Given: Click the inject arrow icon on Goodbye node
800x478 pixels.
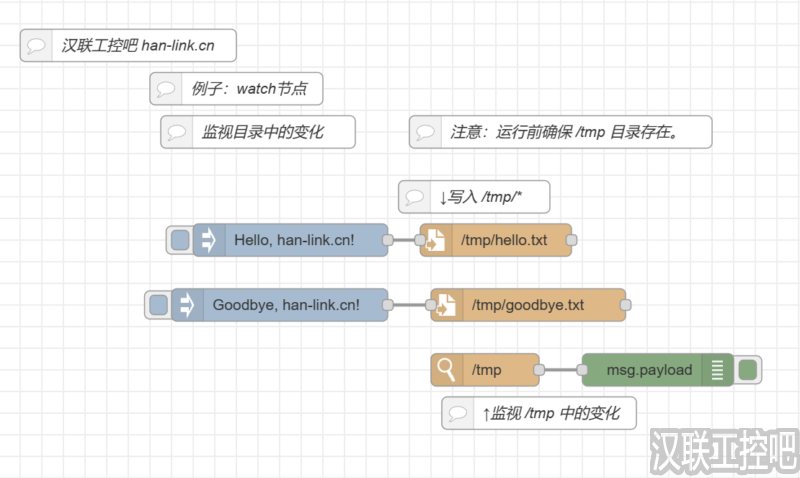Looking at the screenshot, I should [x=187, y=305].
